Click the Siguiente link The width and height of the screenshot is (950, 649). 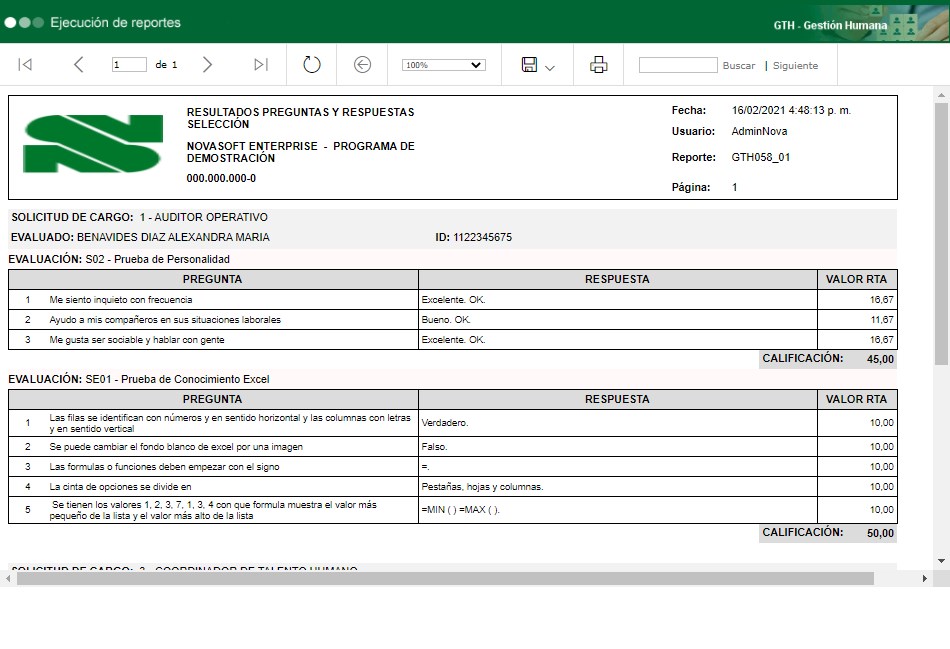pyautogui.click(x=795, y=66)
